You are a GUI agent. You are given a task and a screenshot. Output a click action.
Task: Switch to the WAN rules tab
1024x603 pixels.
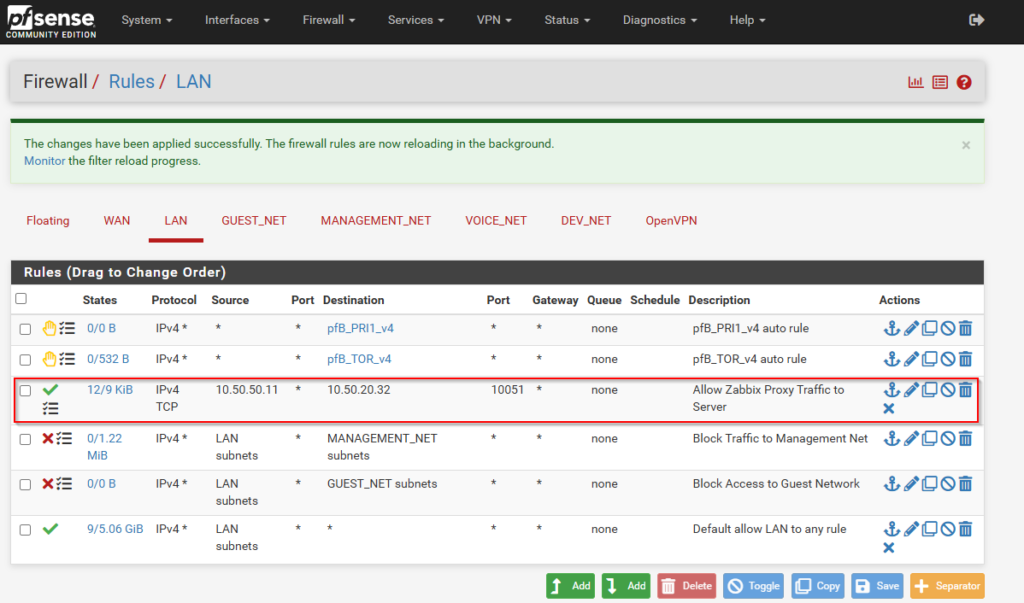(x=117, y=220)
